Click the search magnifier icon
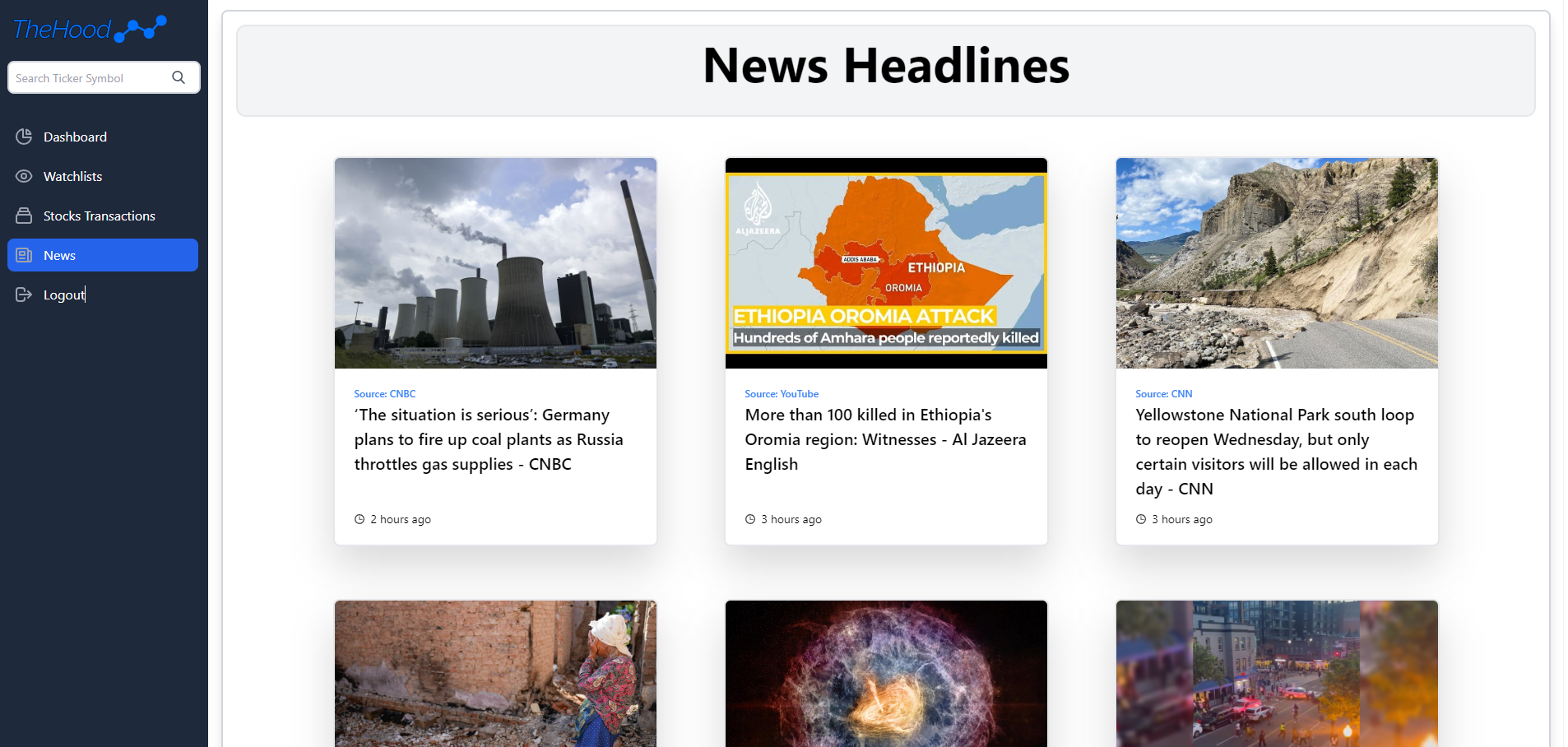 [x=179, y=77]
